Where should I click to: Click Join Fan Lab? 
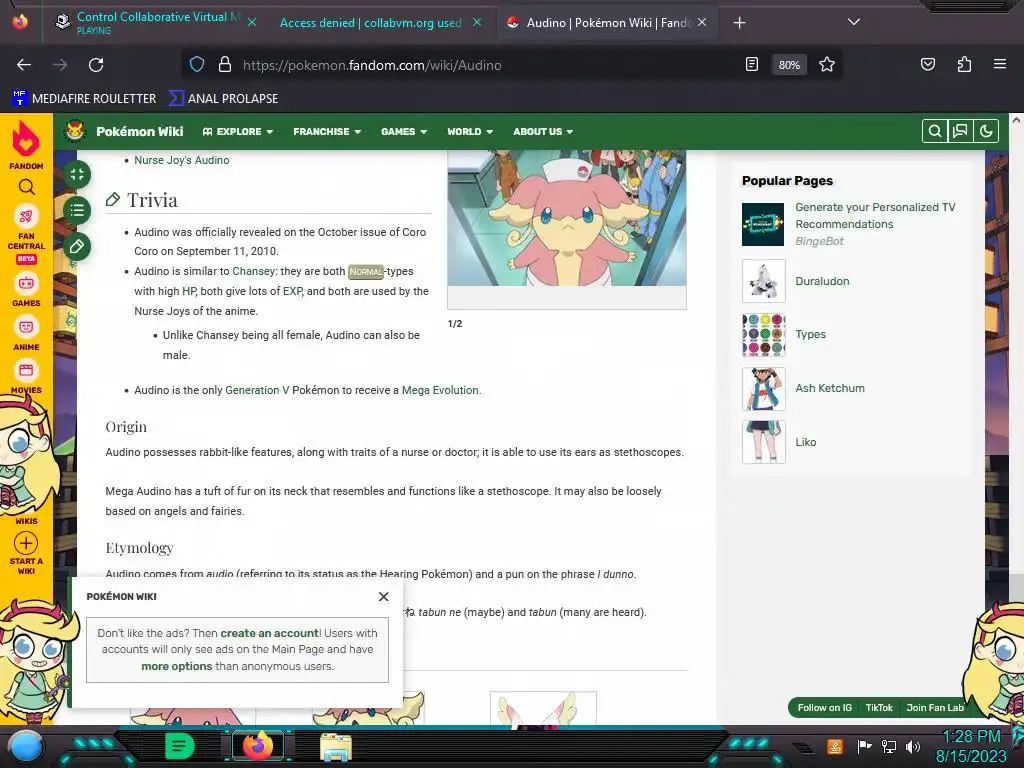coord(935,707)
